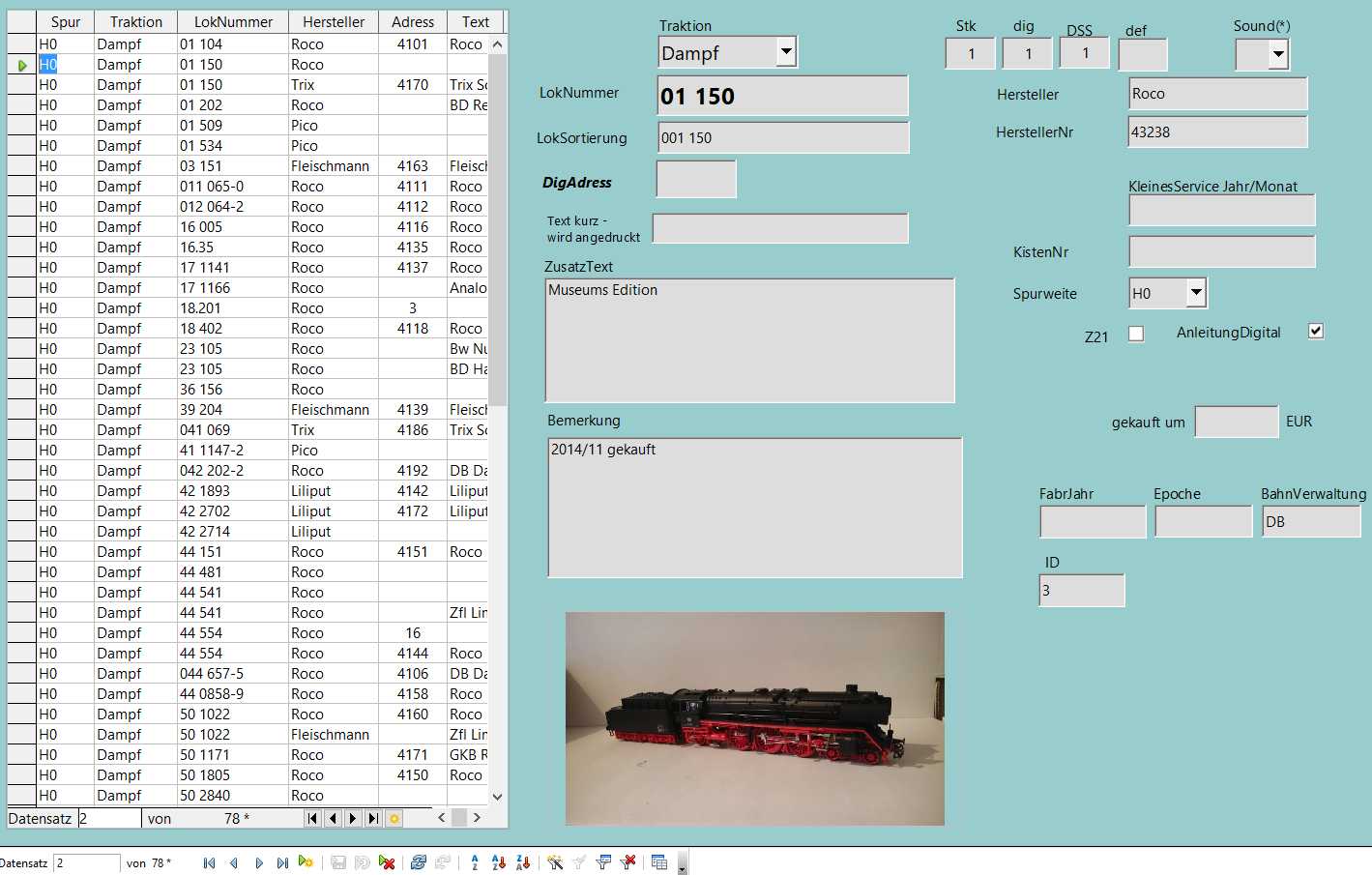Expand the Sound dropdown list
The image size is (1372, 875).
coord(1277,55)
